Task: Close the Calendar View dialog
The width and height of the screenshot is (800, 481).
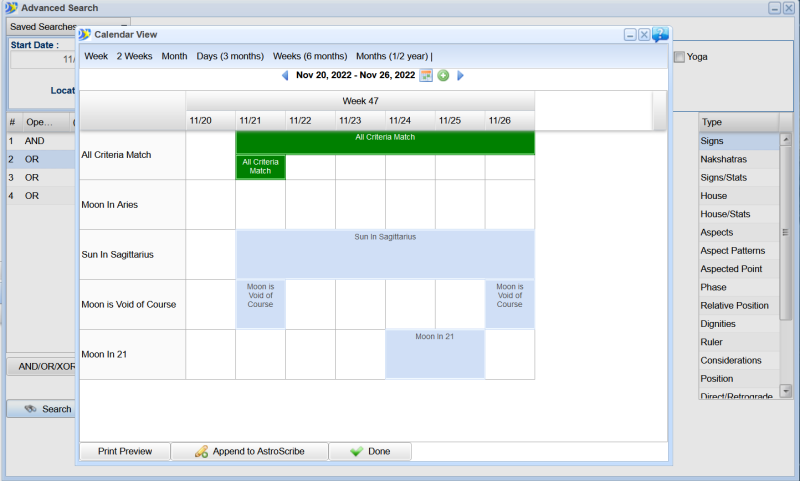Action: click(x=644, y=35)
